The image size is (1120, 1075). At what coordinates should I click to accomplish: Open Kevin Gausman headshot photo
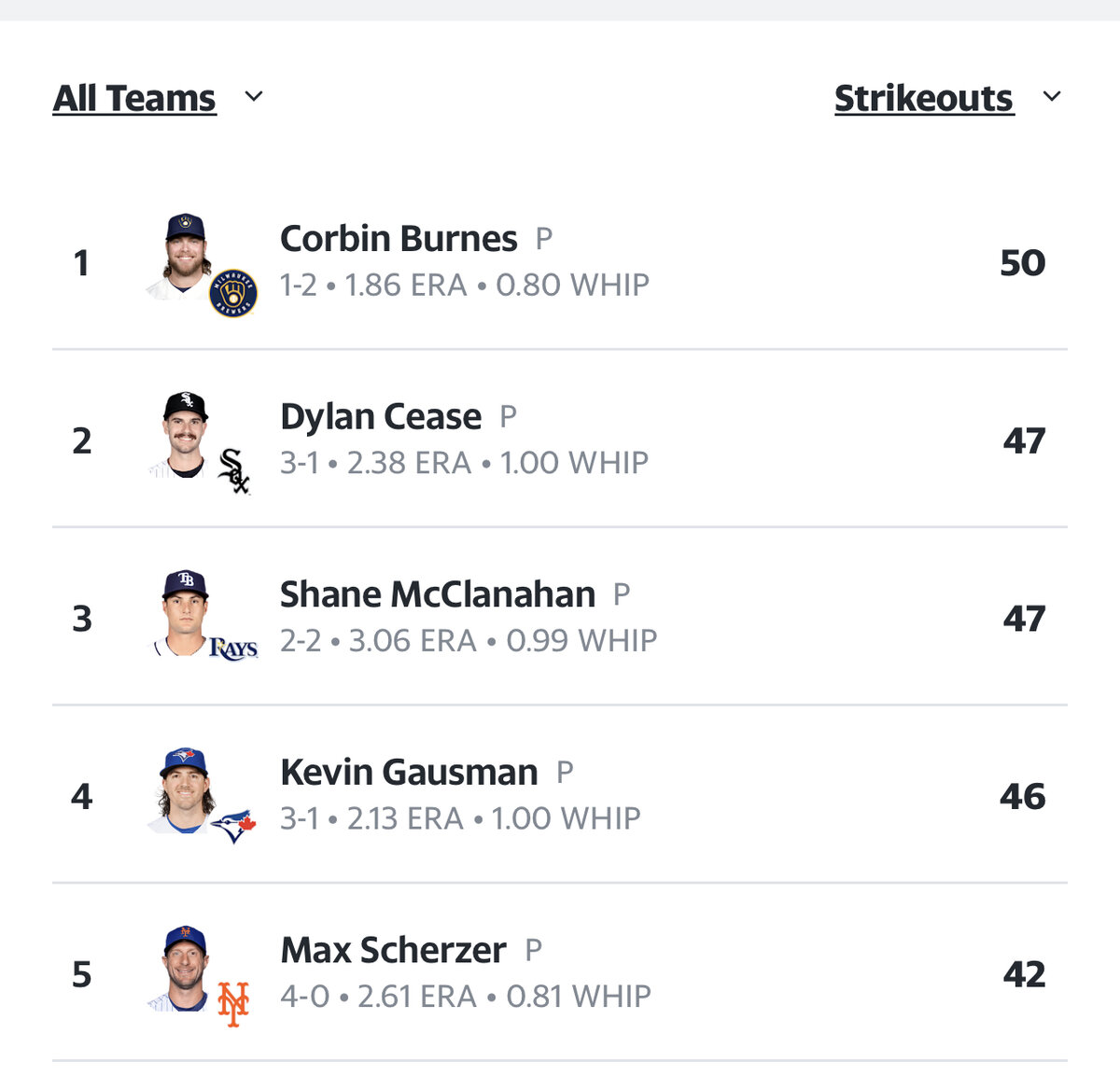point(186,790)
